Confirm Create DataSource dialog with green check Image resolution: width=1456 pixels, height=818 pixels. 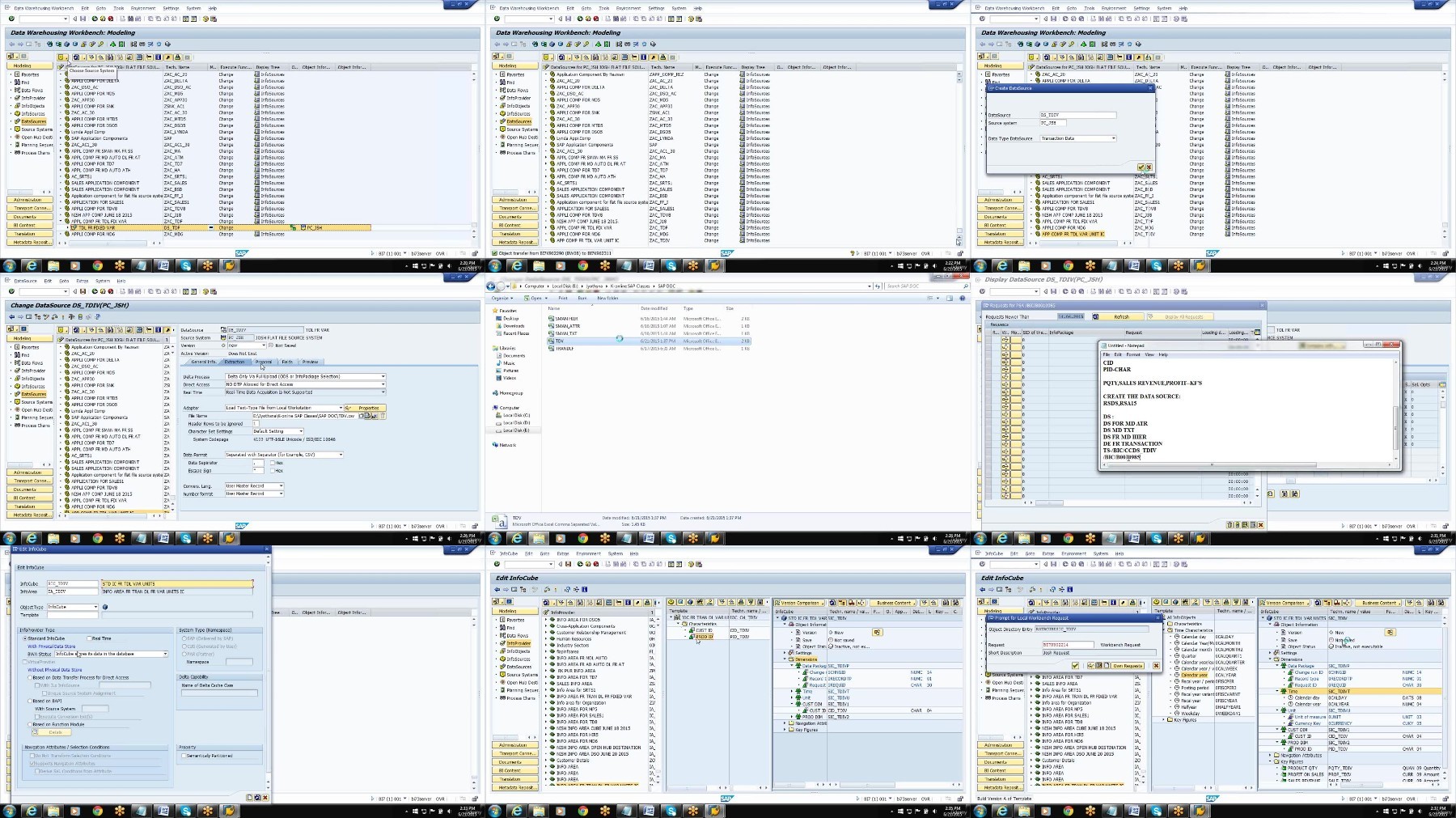coord(1141,167)
